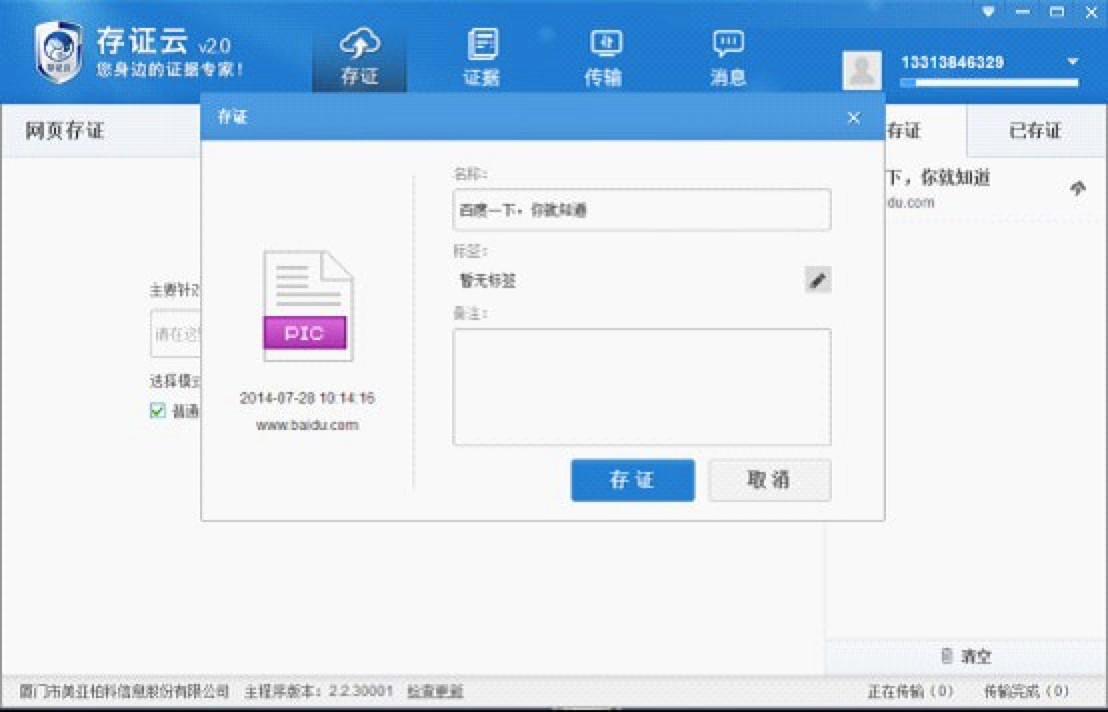The height and width of the screenshot is (712, 1108).
Task: Select the 已存证 tab
Action: [1035, 131]
